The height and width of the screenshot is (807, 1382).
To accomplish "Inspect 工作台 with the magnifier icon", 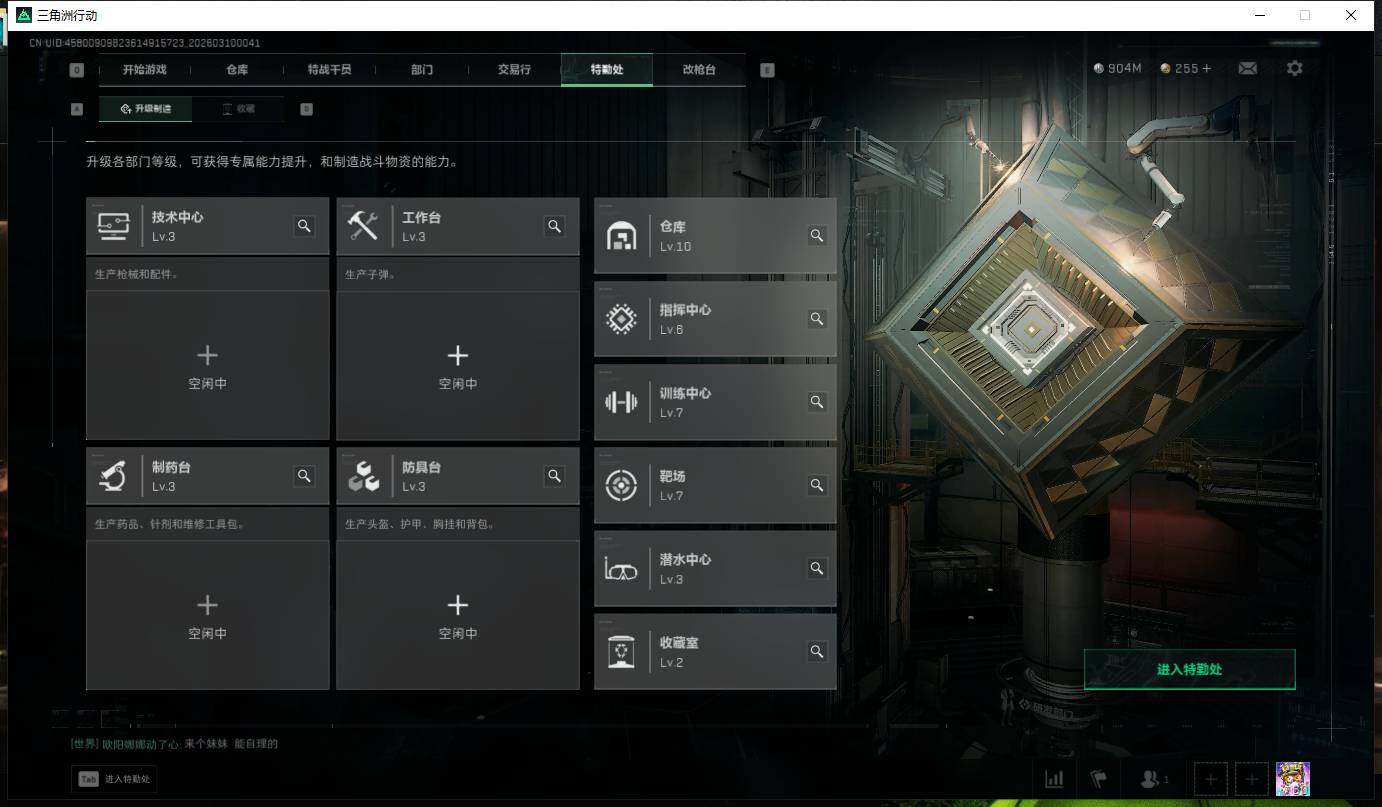I will pos(554,226).
